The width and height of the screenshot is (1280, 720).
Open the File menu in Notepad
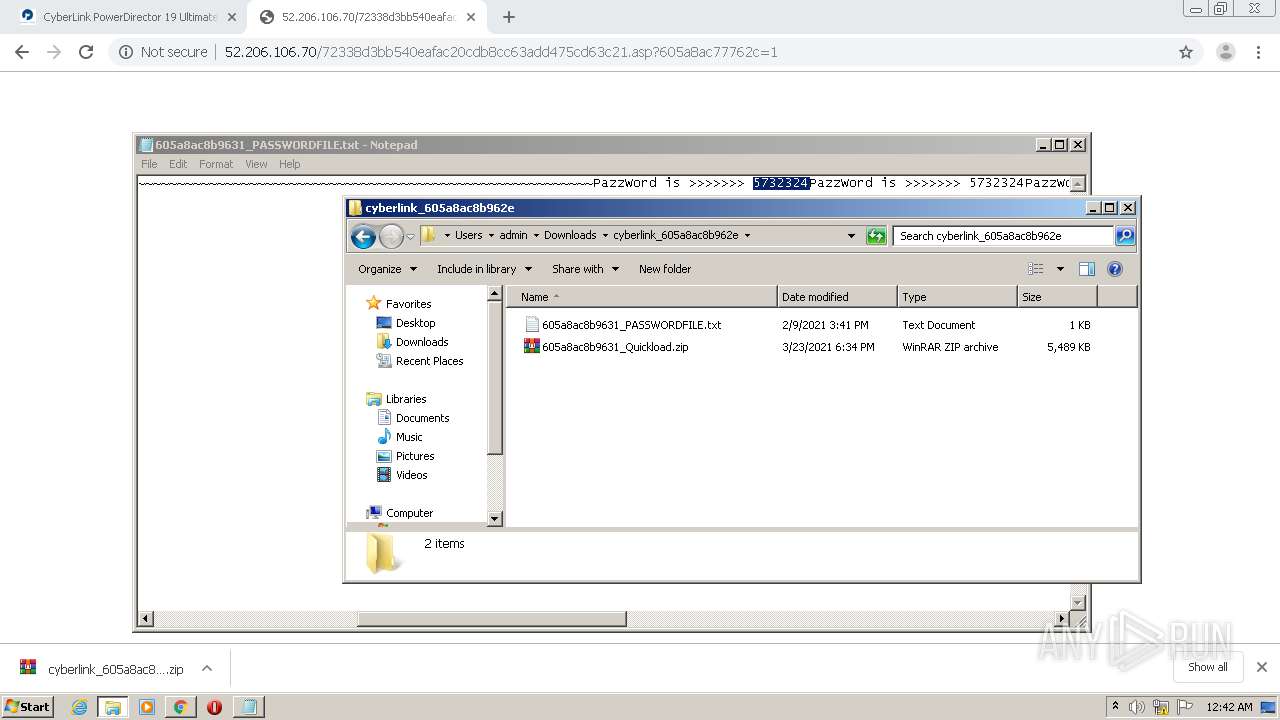[x=149, y=164]
